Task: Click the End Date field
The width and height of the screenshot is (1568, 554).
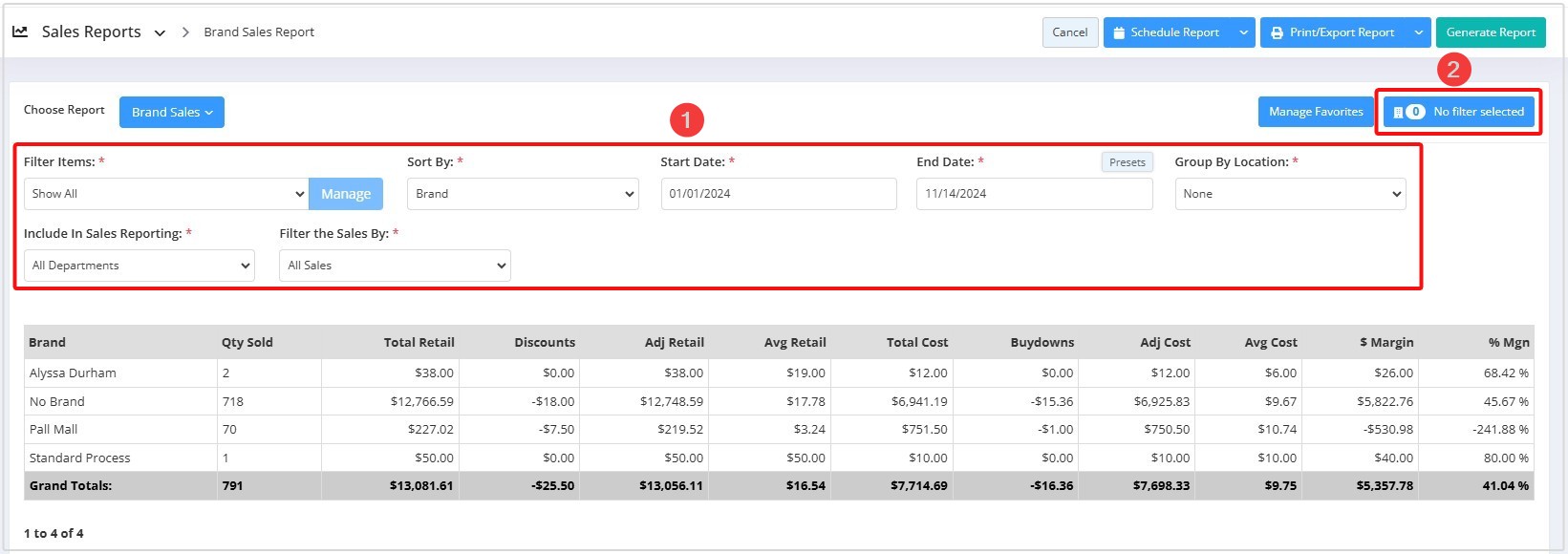Action: pos(1035,194)
